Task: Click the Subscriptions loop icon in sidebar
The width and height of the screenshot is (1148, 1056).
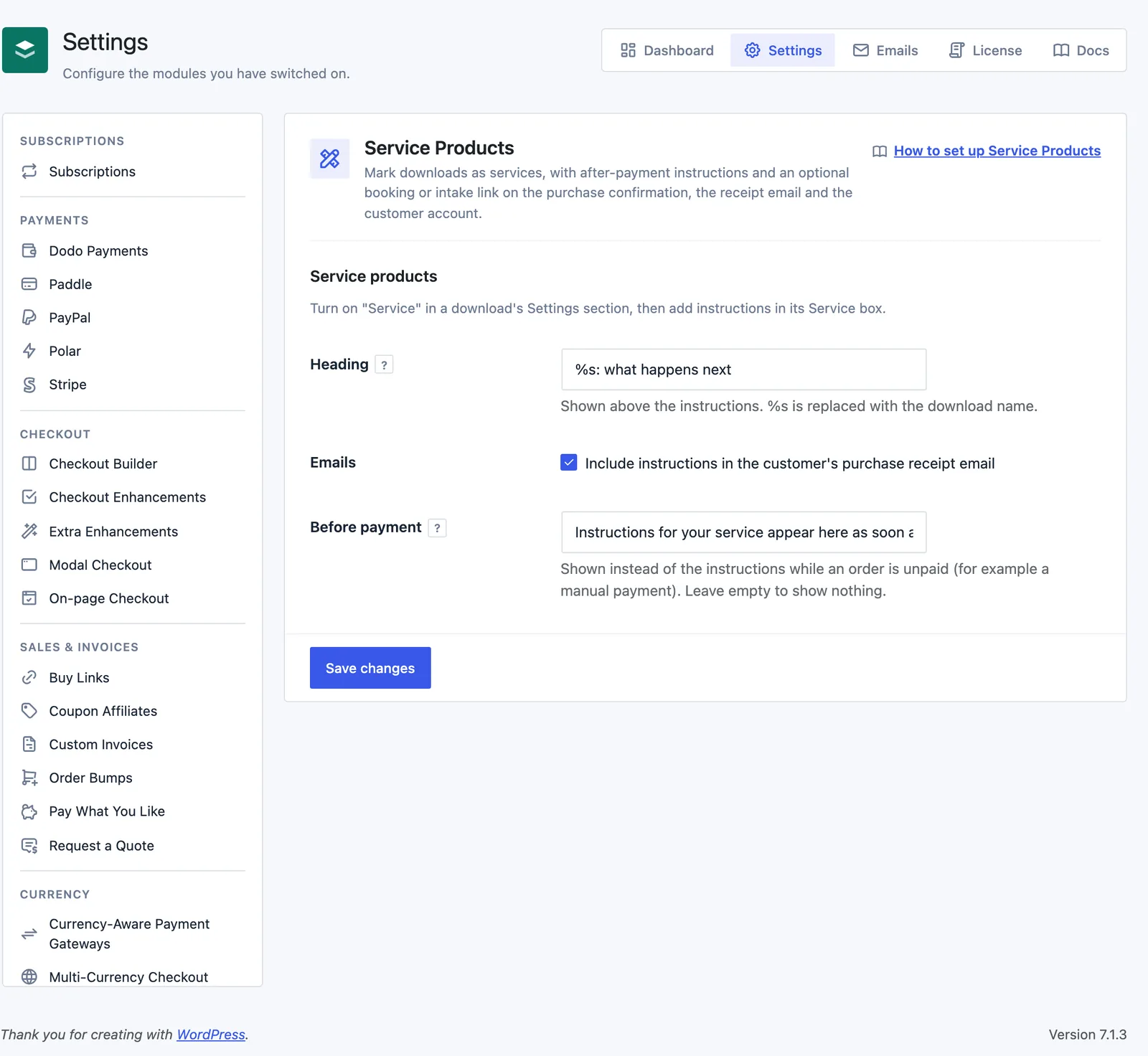Action: click(29, 171)
